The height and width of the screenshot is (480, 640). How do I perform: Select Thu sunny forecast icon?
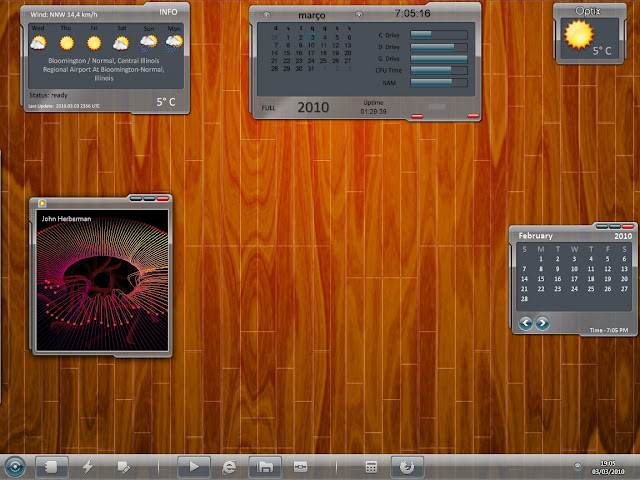[x=67, y=43]
